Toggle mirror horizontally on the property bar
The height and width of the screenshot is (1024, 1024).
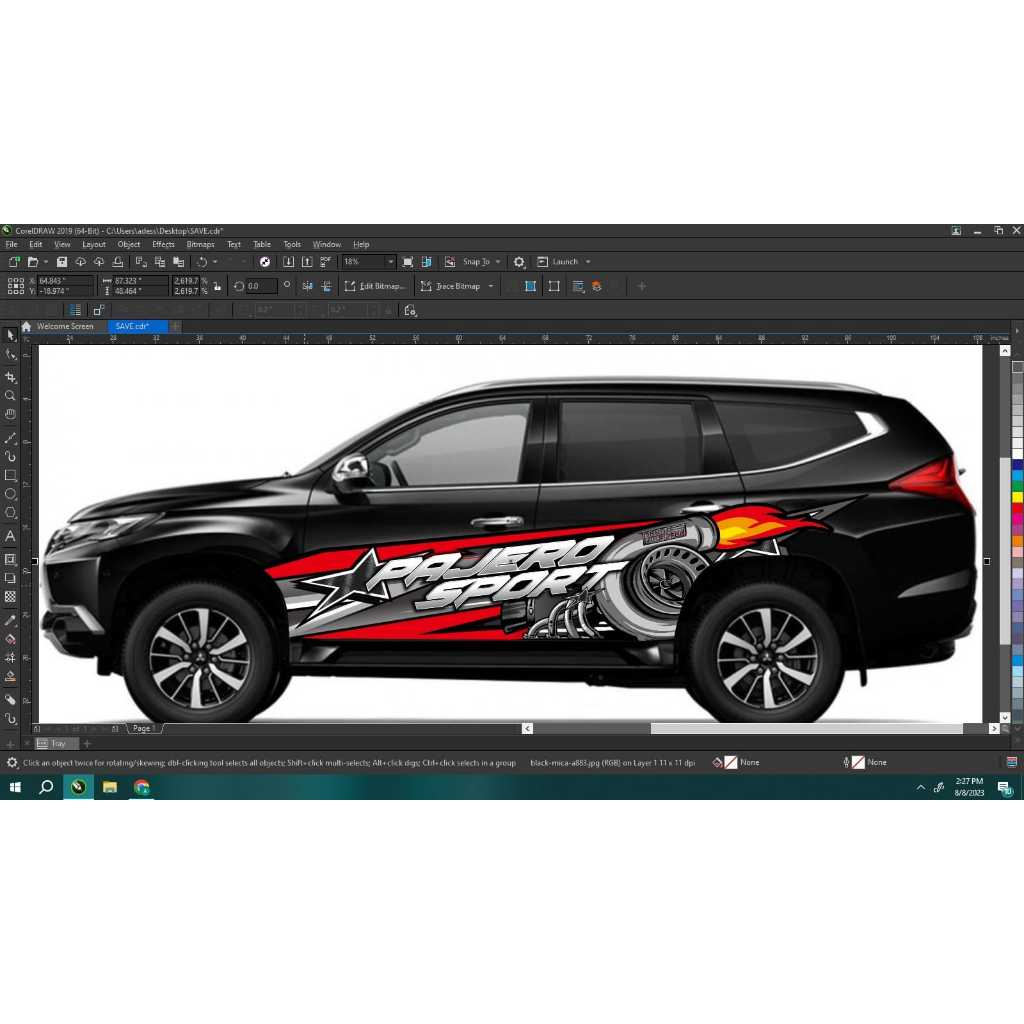308,286
